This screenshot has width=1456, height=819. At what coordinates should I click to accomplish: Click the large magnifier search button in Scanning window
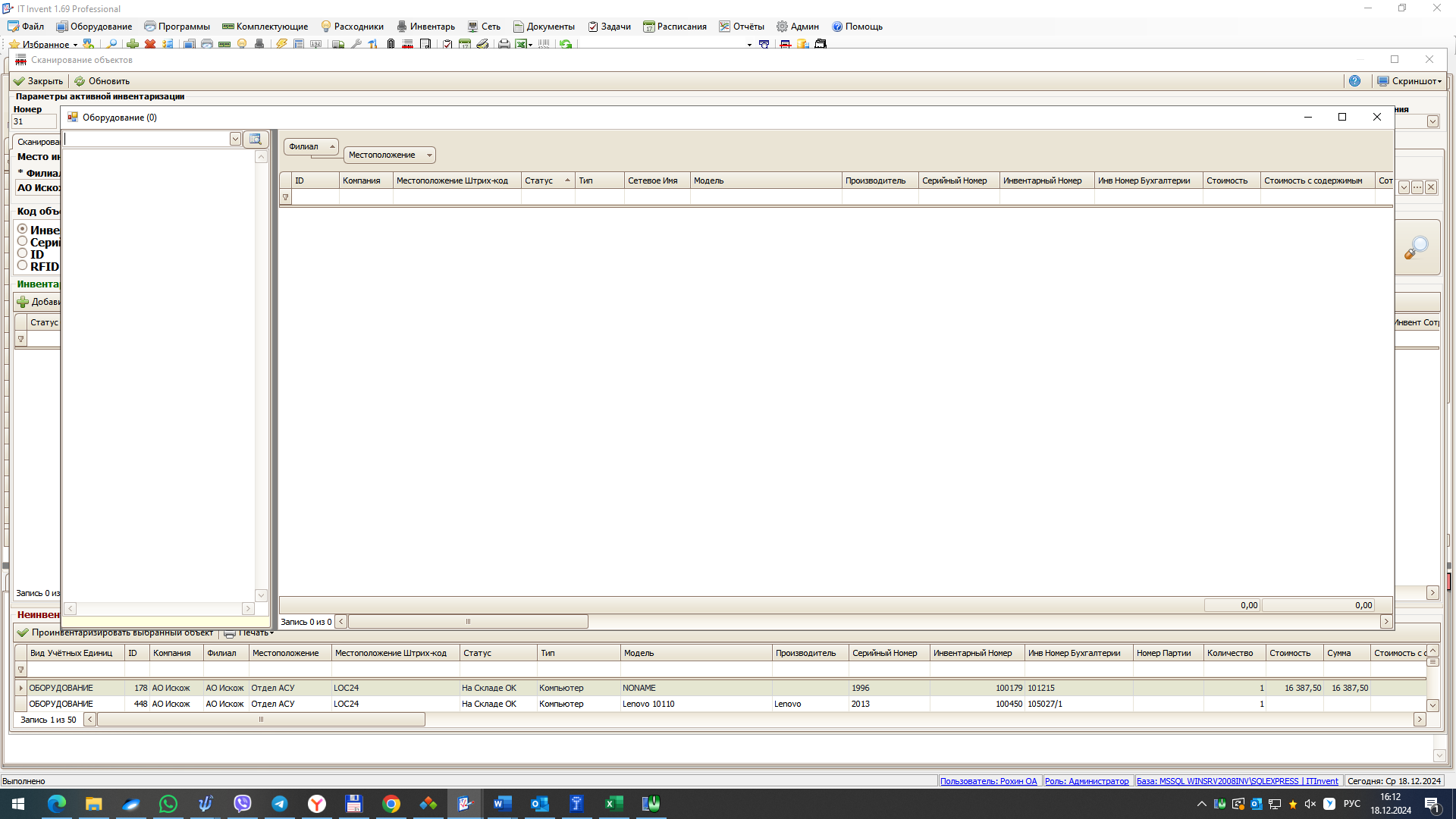coord(1417,248)
